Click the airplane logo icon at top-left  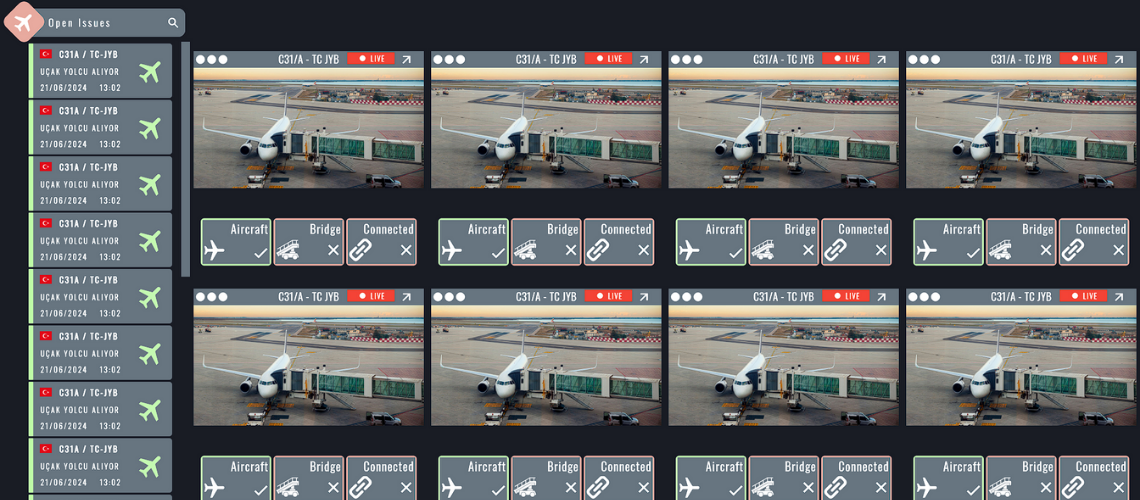tap(24, 23)
